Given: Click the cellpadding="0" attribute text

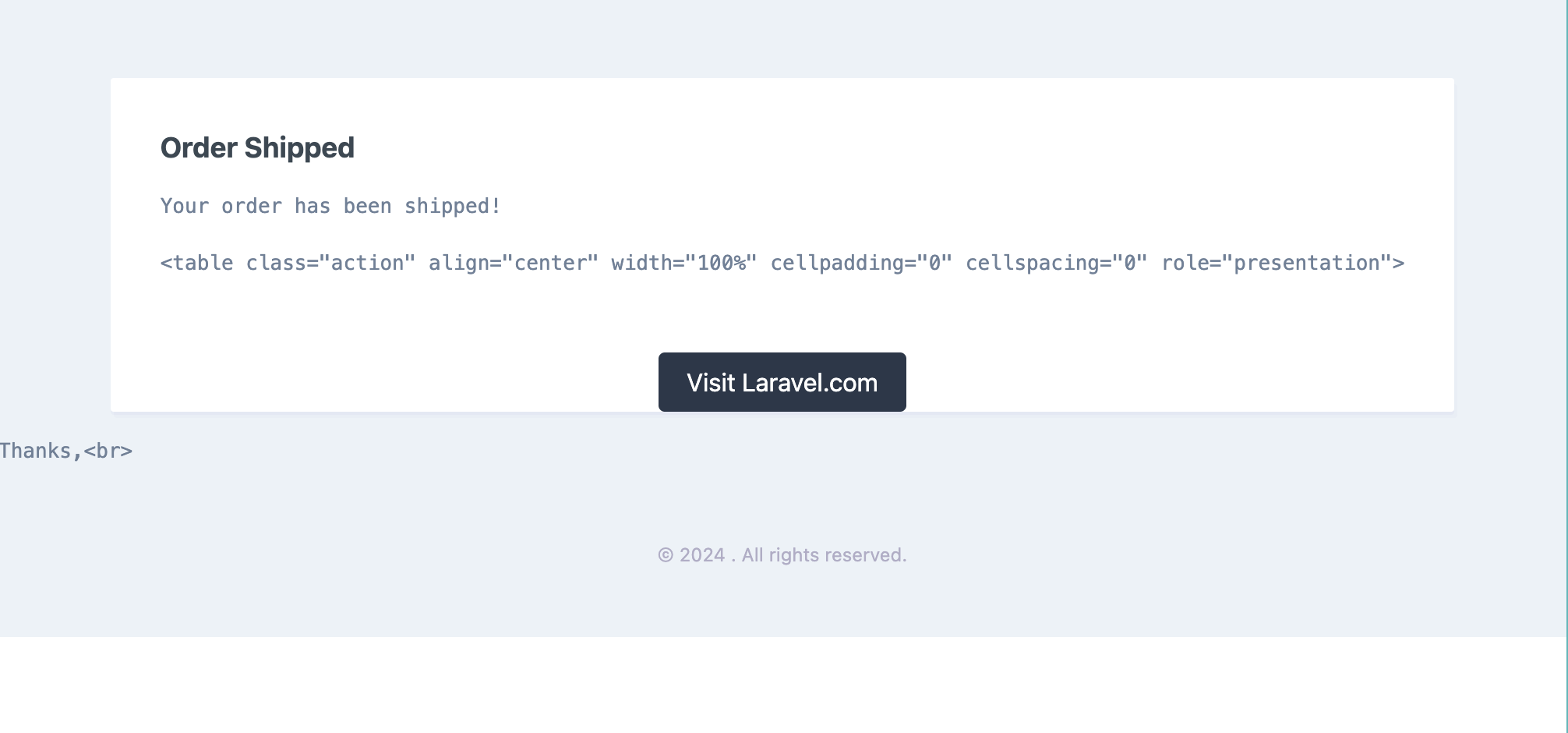Looking at the screenshot, I should pyautogui.click(x=860, y=263).
